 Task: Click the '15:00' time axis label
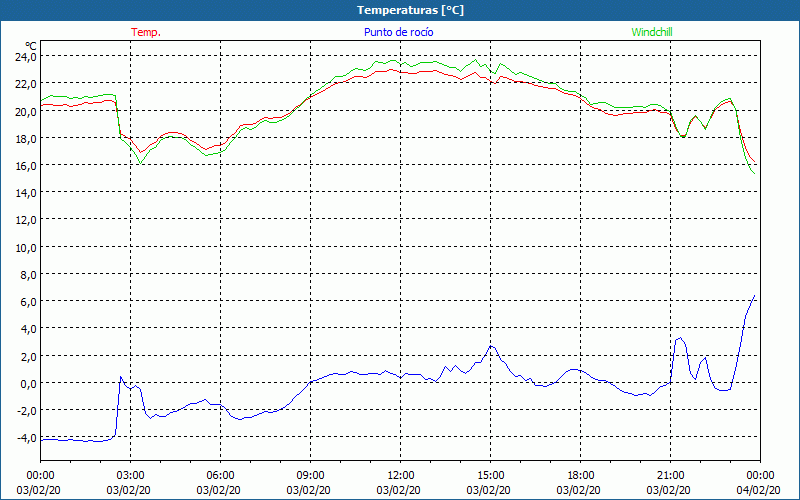coord(490,476)
